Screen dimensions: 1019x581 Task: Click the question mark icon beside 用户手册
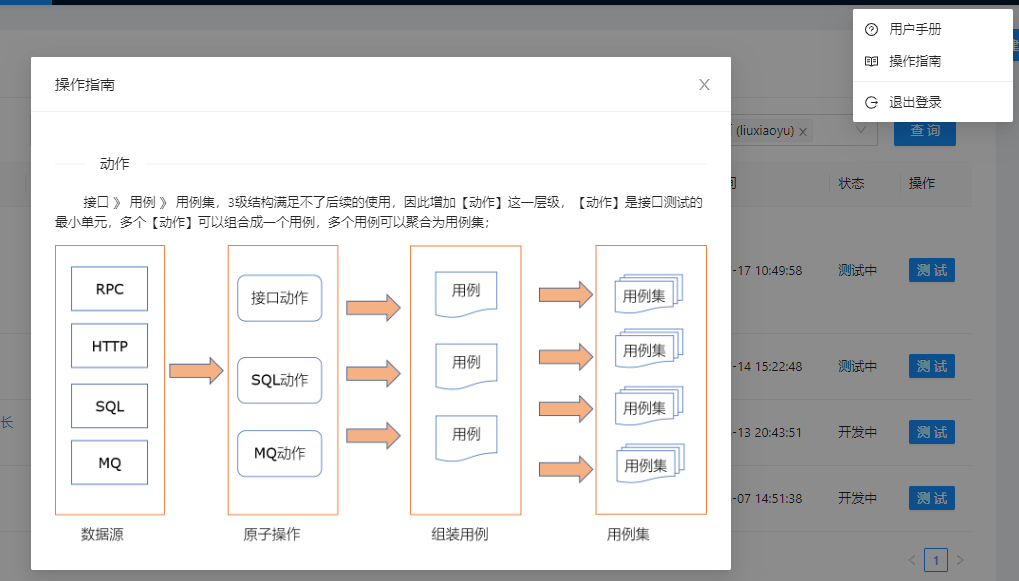pos(871,29)
